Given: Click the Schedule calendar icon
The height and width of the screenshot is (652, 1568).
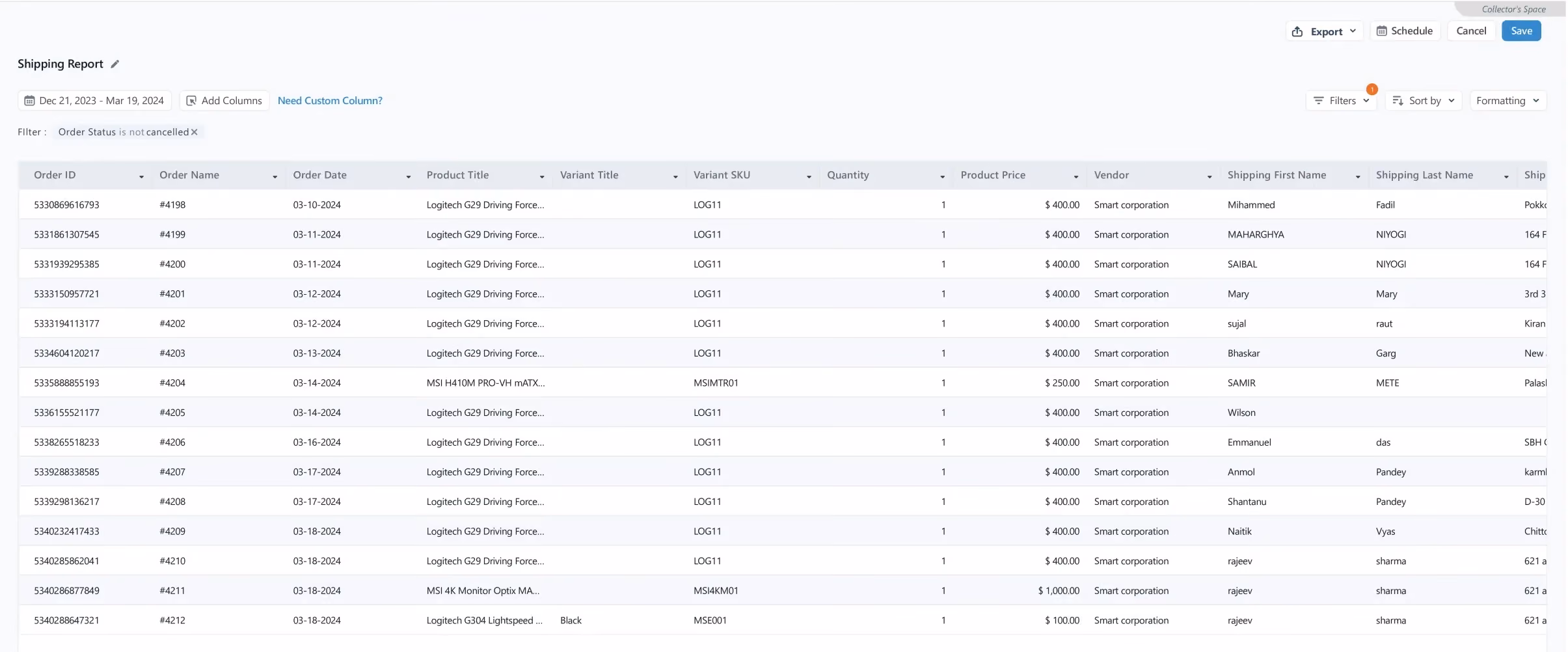Looking at the screenshot, I should [1382, 31].
